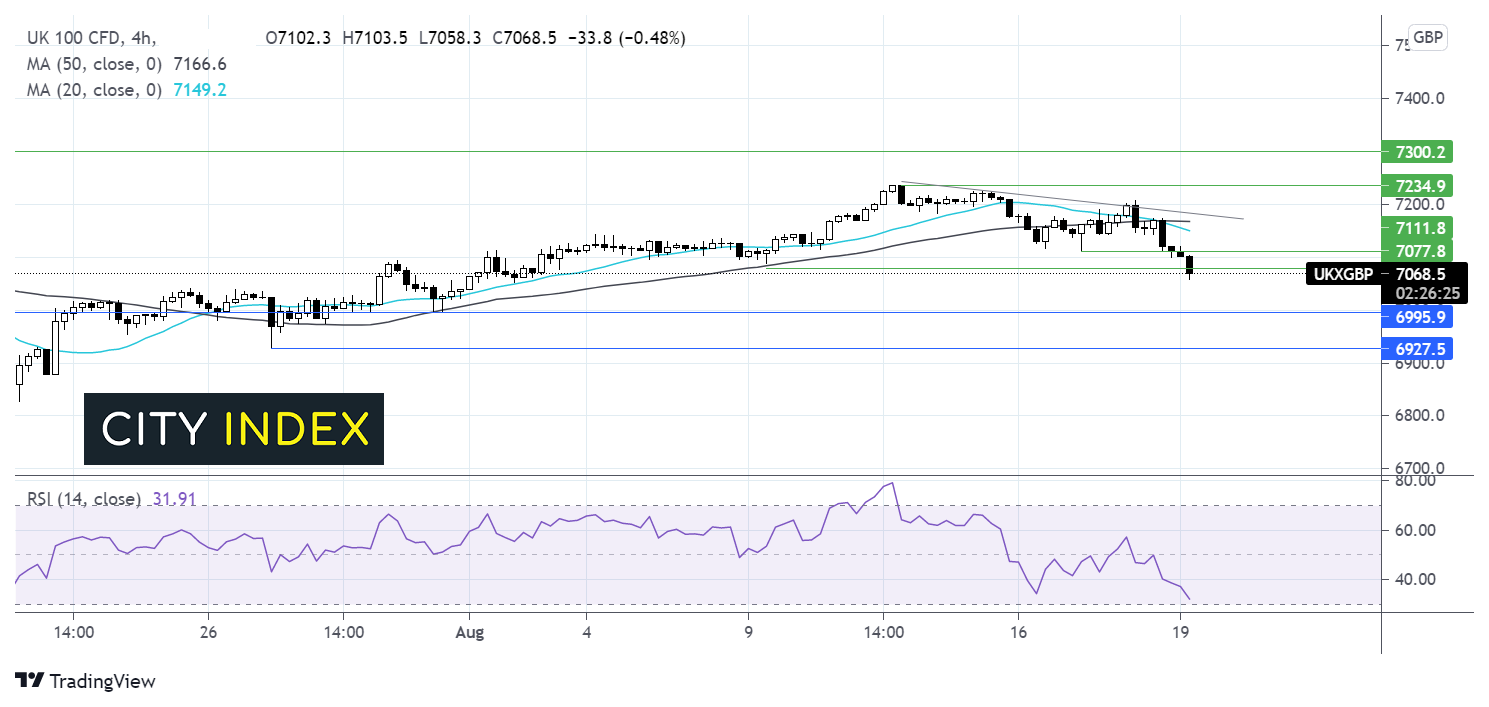Click the 26 date axis marker

click(x=208, y=632)
